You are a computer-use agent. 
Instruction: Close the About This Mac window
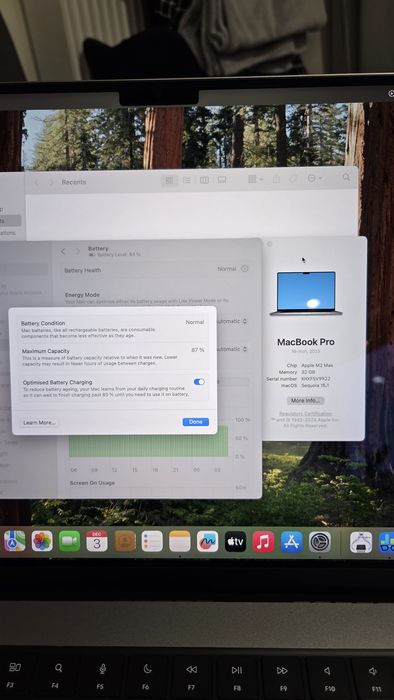coord(269,244)
